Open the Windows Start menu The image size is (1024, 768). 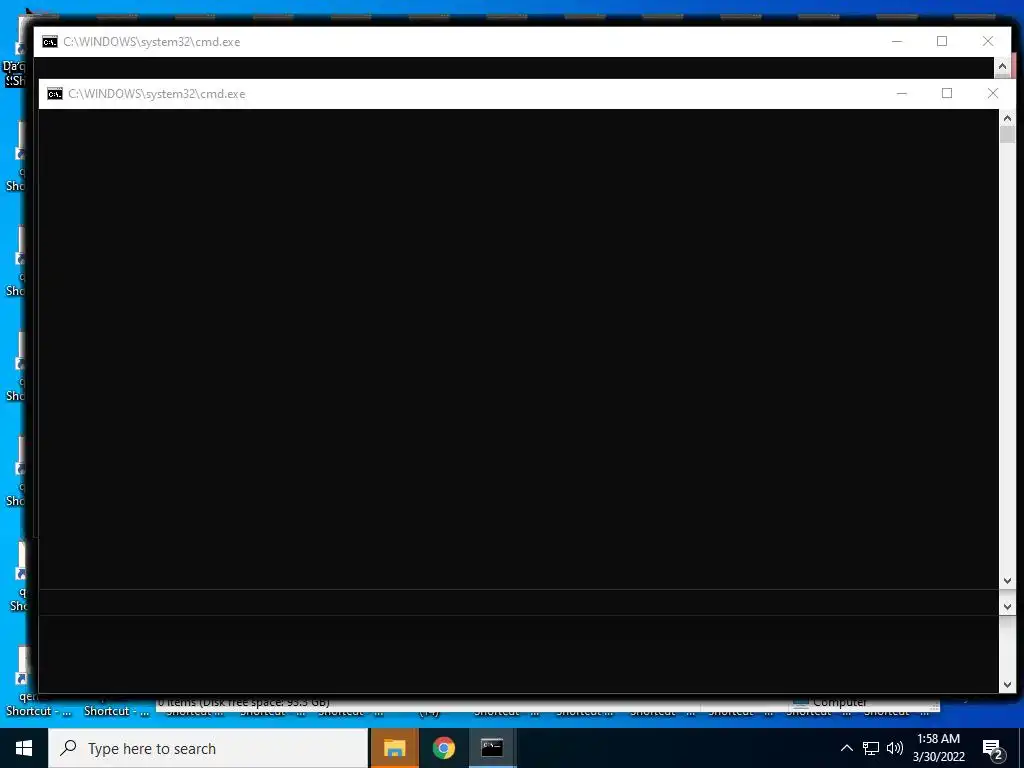[24, 748]
